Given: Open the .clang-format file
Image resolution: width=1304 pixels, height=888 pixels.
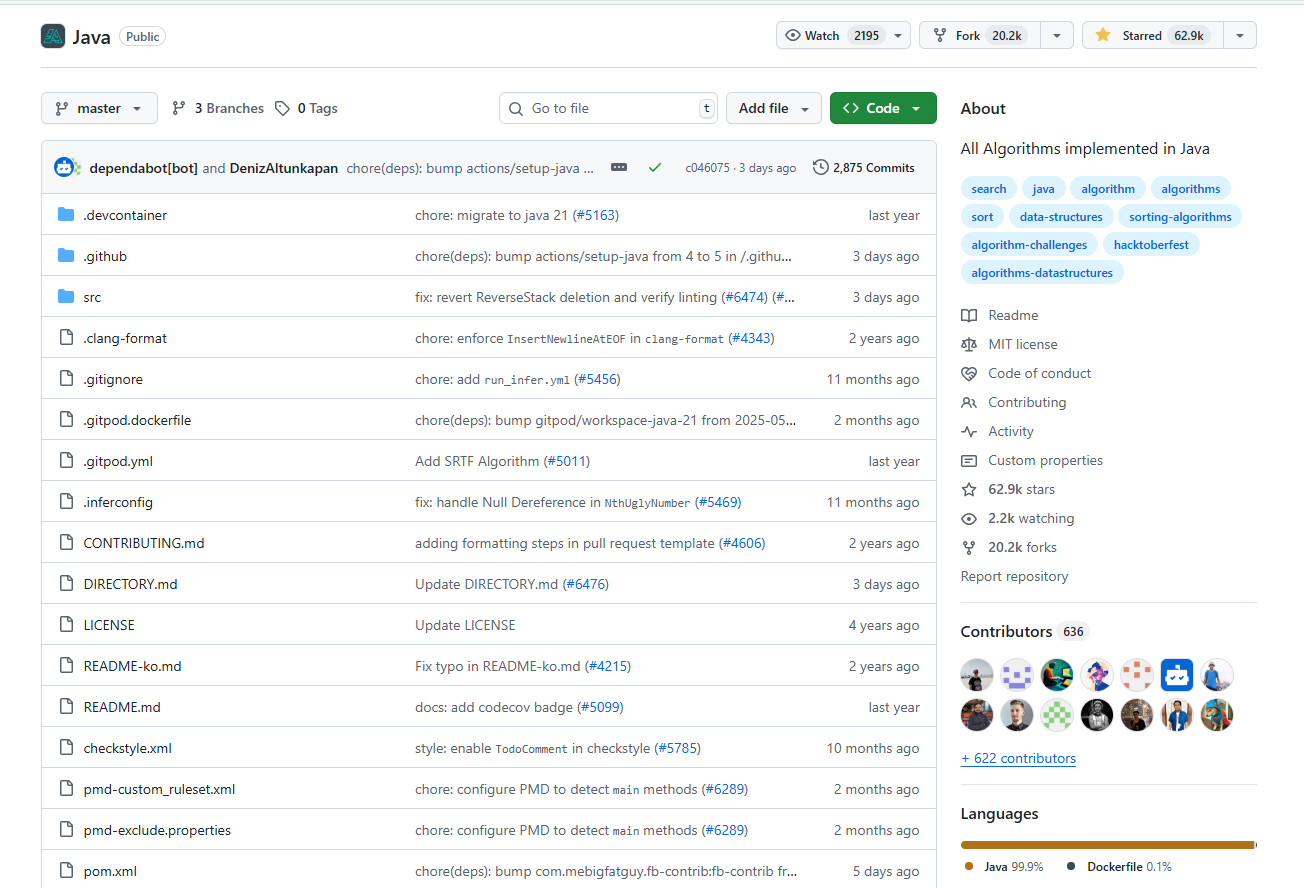Looking at the screenshot, I should (125, 338).
